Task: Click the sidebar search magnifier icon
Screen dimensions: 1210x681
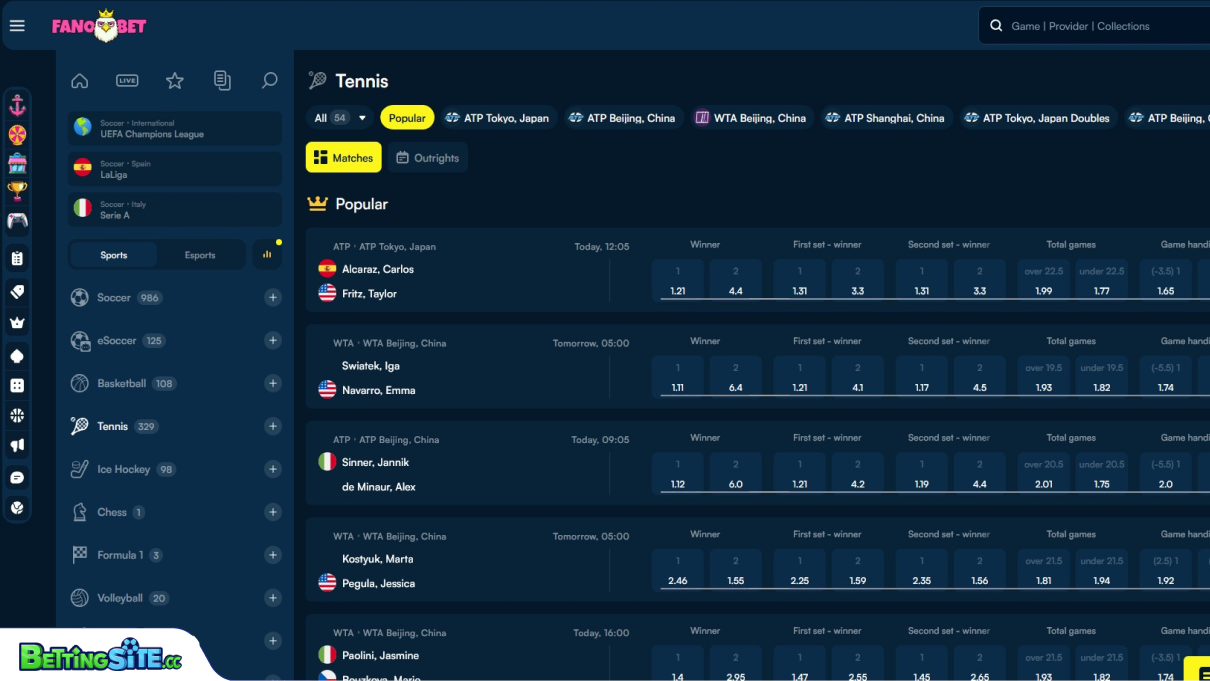Action: tap(269, 81)
